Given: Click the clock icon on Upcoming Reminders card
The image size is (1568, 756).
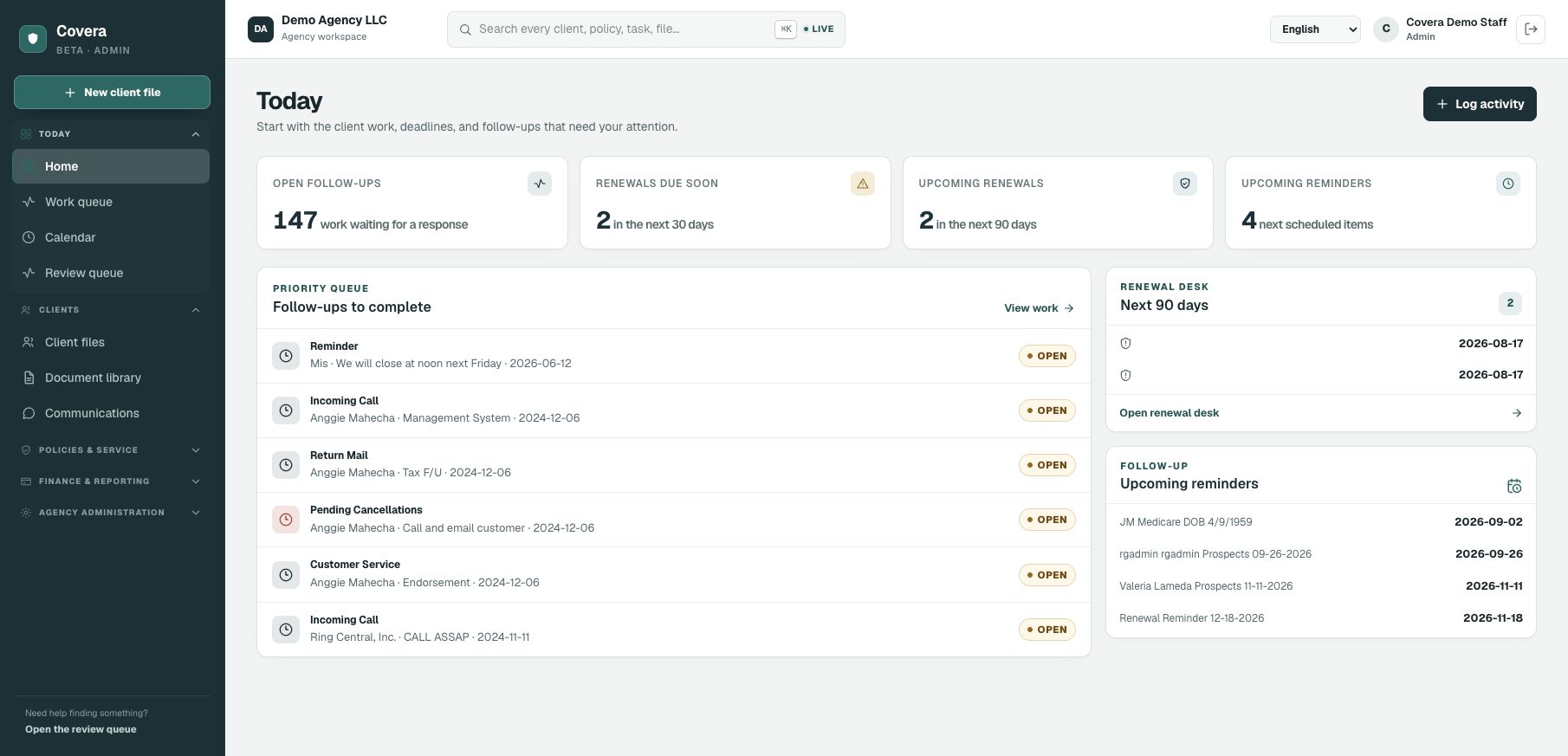Looking at the screenshot, I should [1507, 184].
